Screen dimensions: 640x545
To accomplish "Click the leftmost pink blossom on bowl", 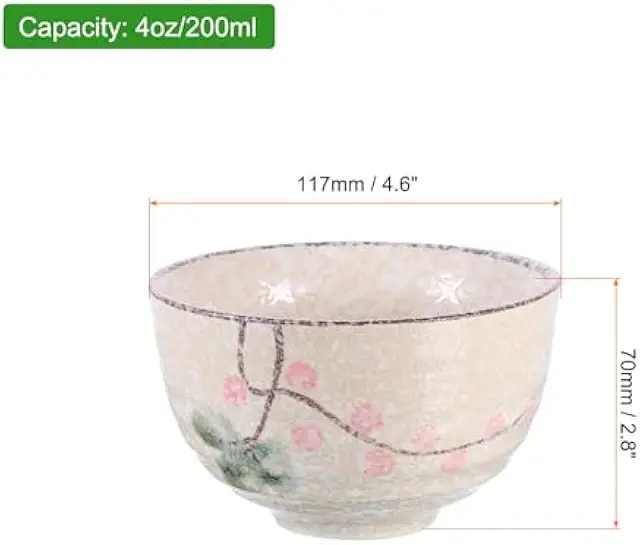I will click(236, 389).
